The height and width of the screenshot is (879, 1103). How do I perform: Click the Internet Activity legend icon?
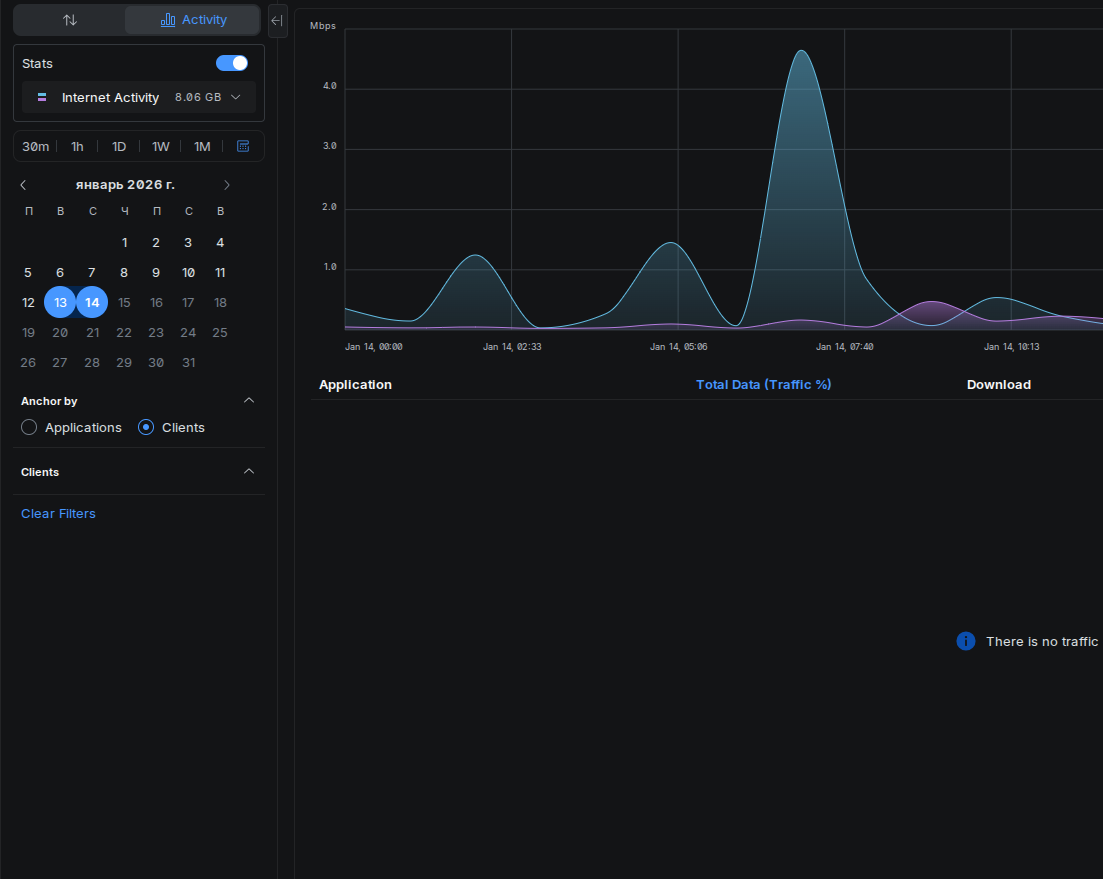[x=42, y=98]
